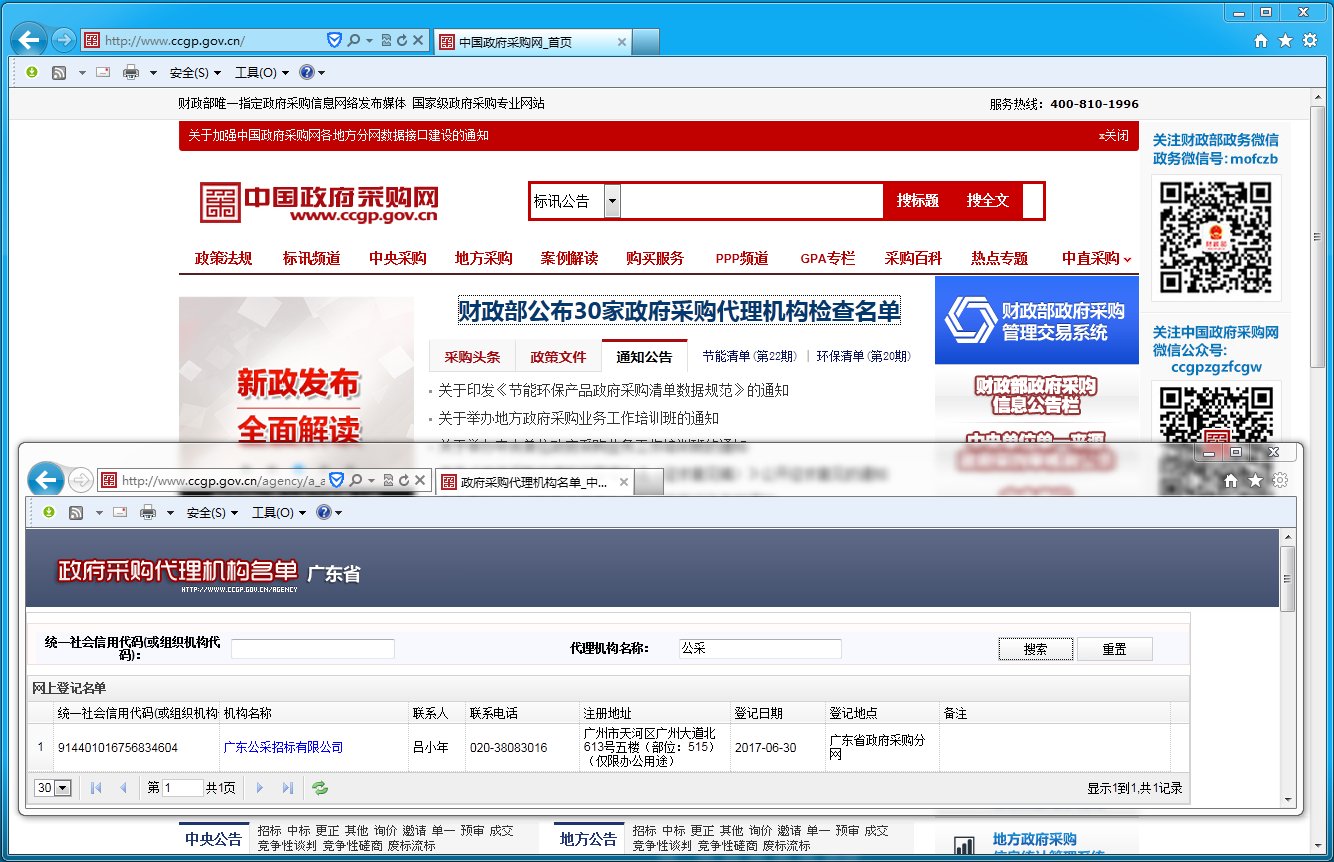
Task: Click the 搜索 button in the agency form
Action: pos(1035,649)
